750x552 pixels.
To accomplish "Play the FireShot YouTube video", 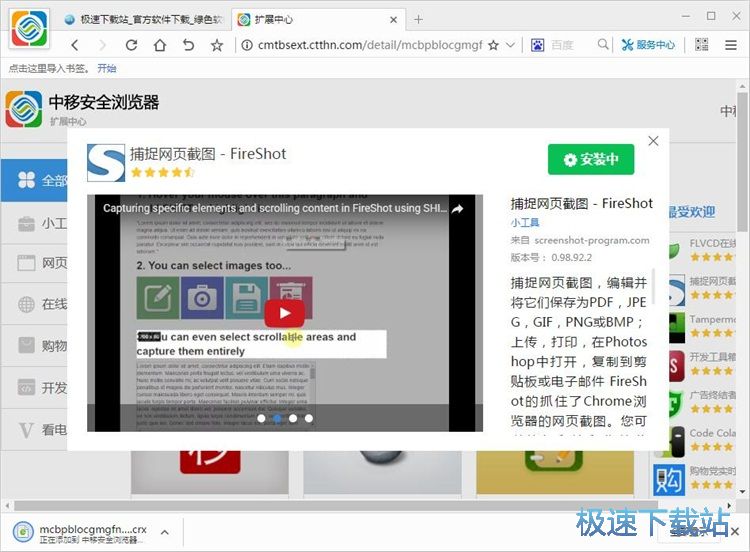I will (x=285, y=313).
